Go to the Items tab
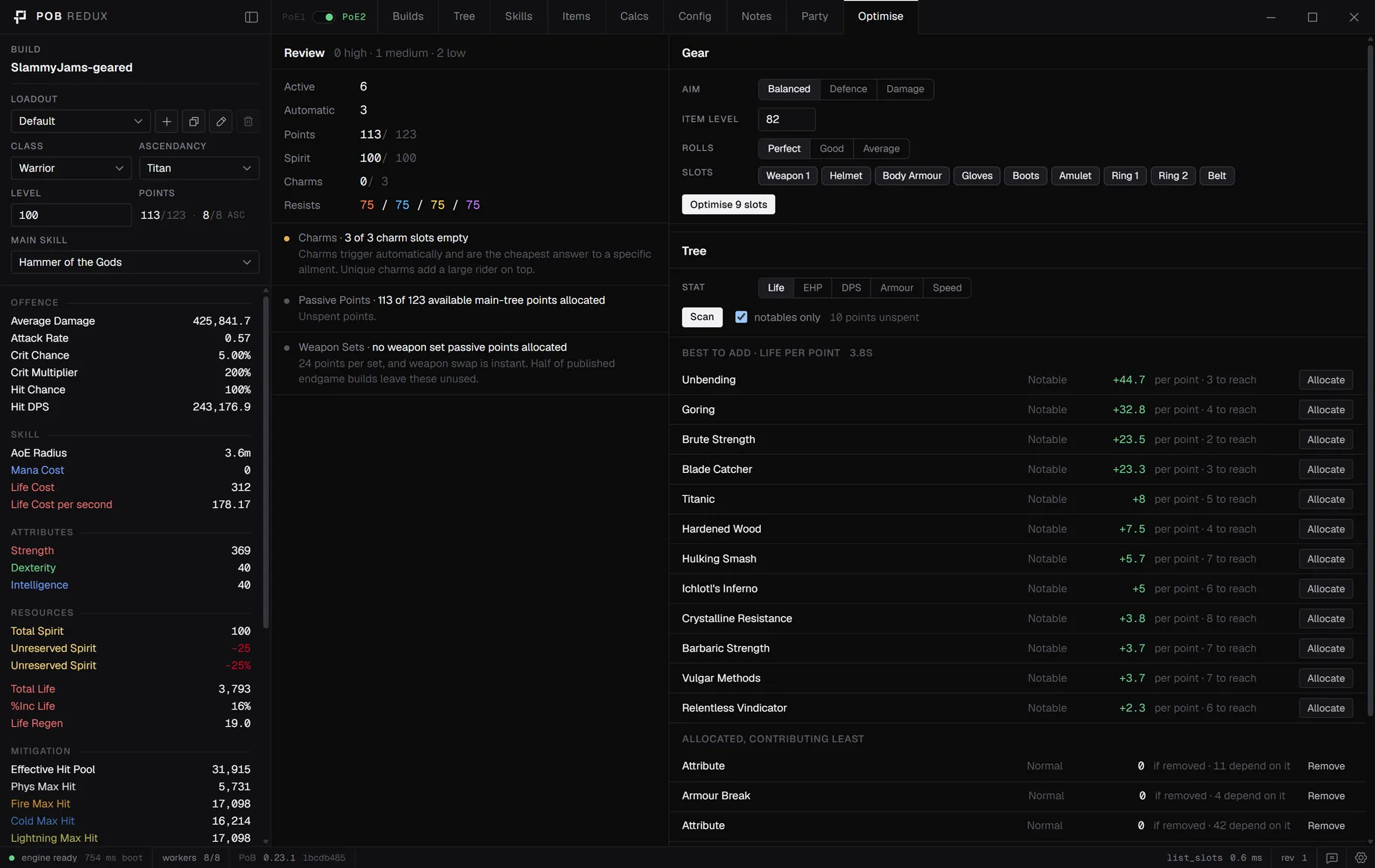The image size is (1375, 868). click(x=576, y=16)
